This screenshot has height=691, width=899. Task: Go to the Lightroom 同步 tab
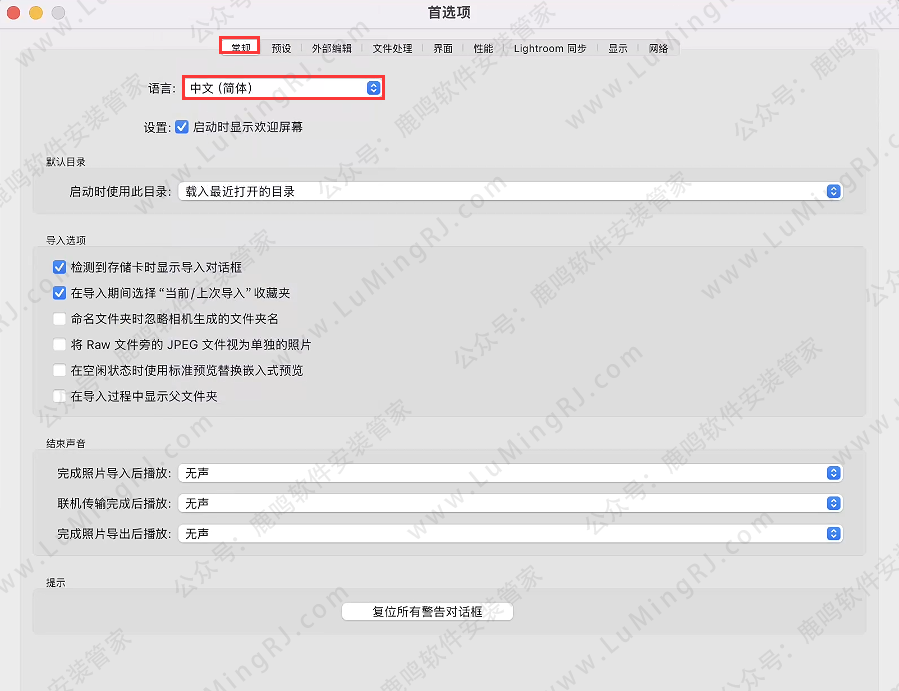point(549,47)
